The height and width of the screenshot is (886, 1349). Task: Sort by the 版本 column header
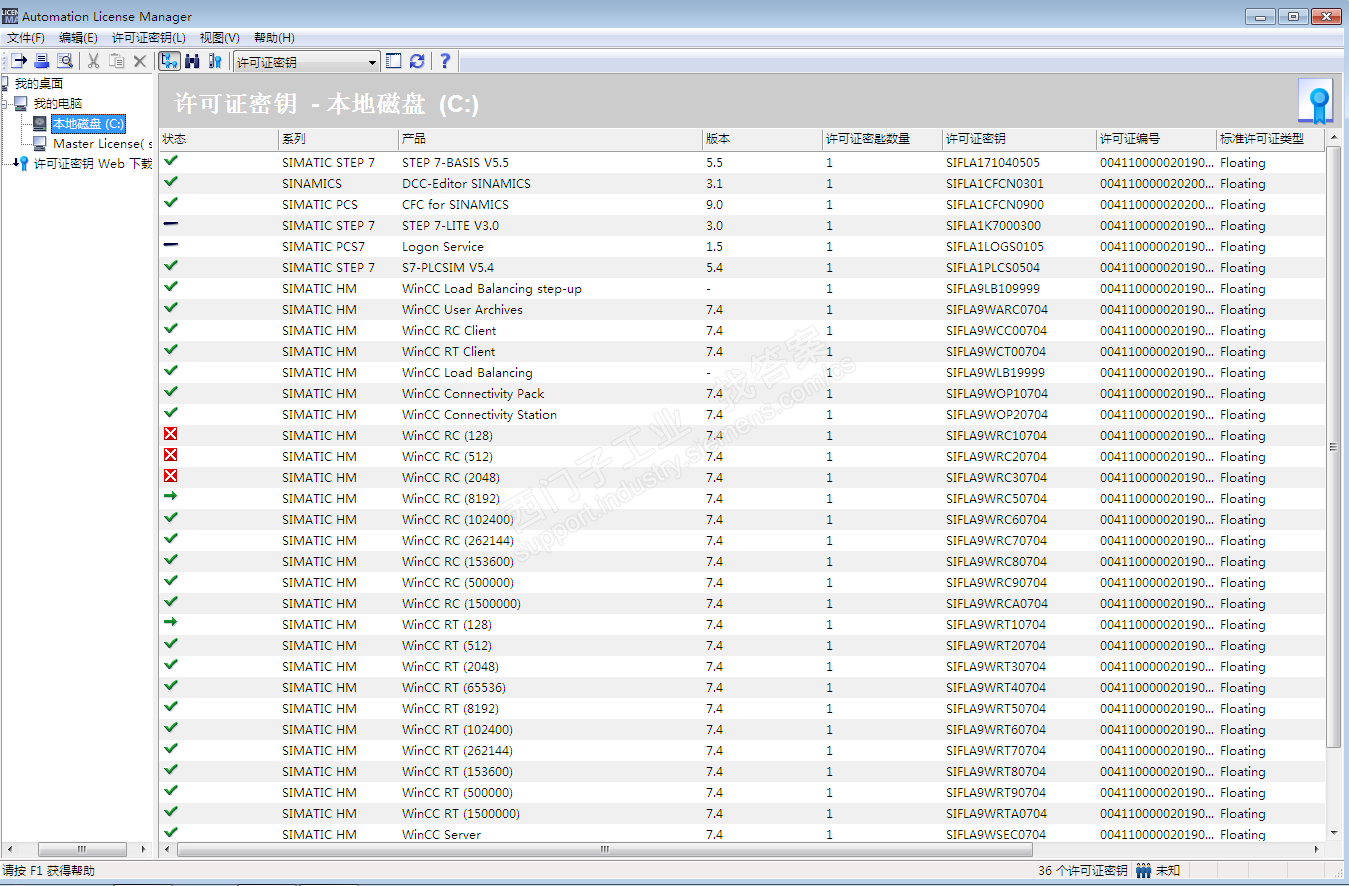tap(762, 139)
